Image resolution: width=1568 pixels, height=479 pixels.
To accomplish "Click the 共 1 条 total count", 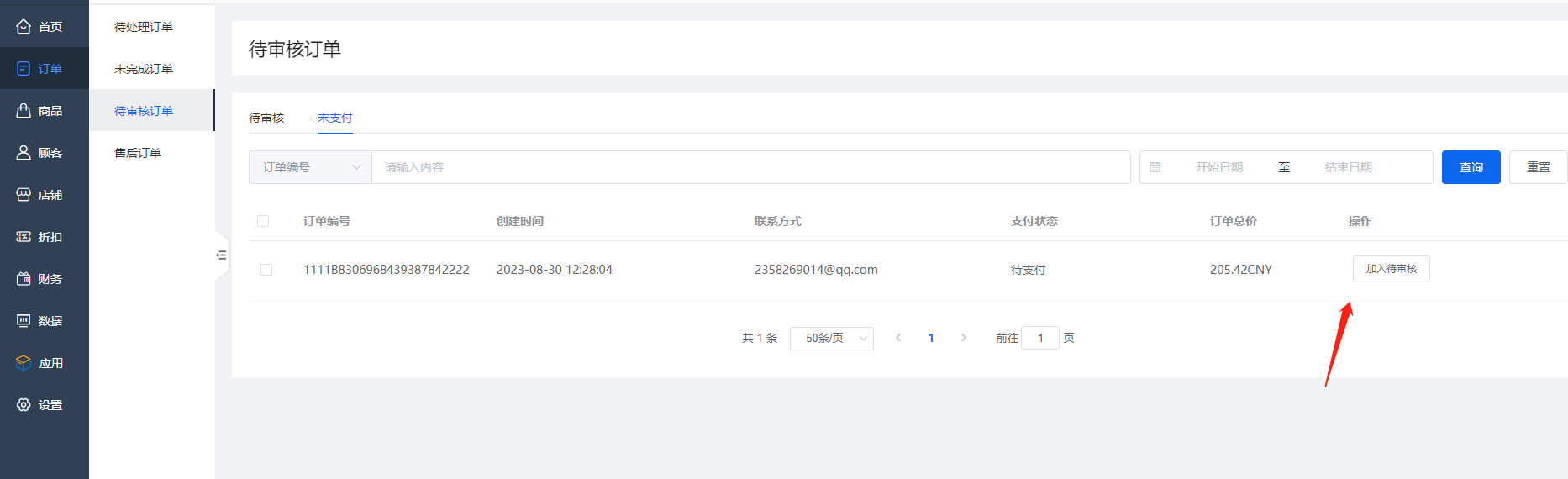I will click(x=760, y=338).
